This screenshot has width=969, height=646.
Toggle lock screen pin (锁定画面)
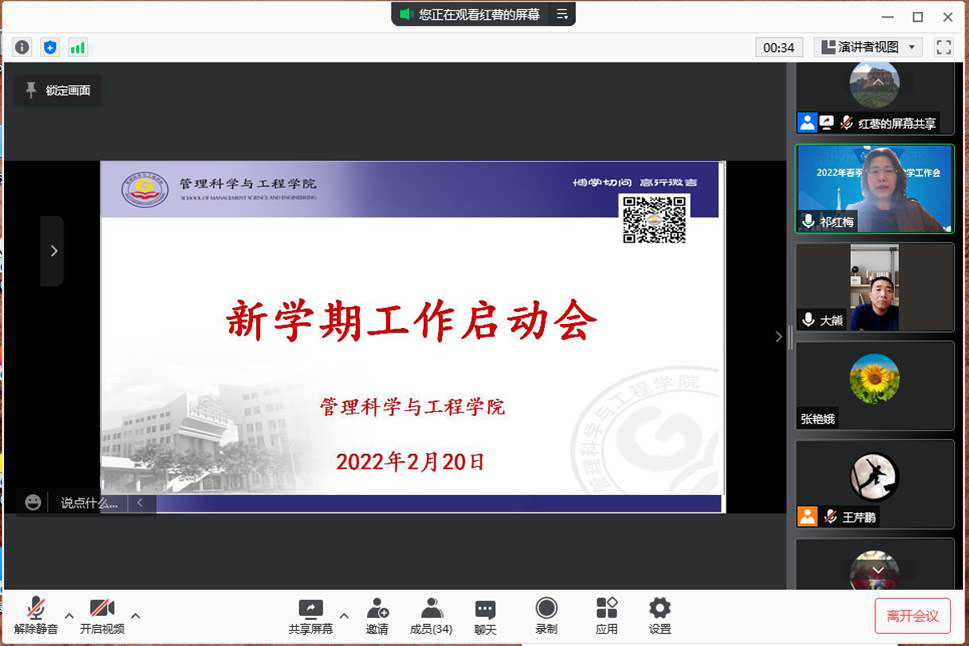(x=58, y=91)
